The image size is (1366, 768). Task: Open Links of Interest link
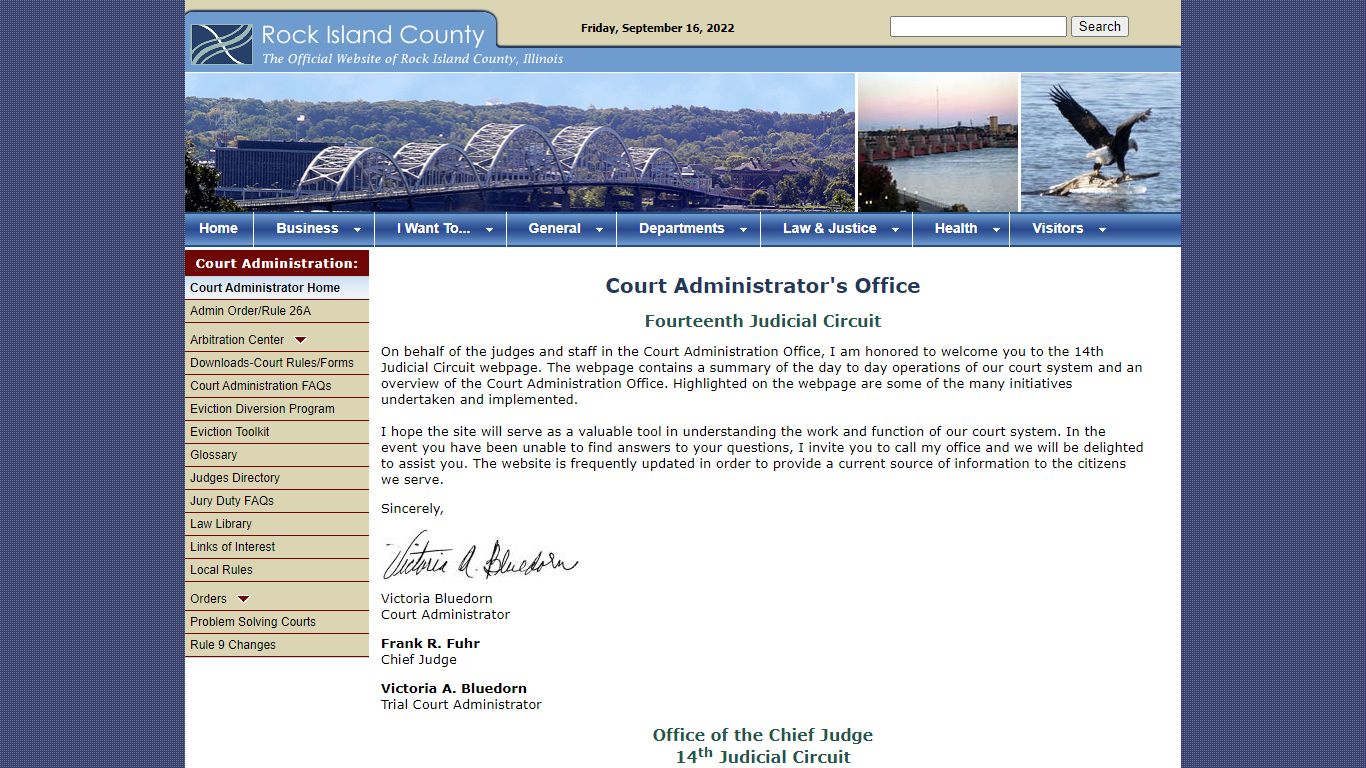(277, 547)
